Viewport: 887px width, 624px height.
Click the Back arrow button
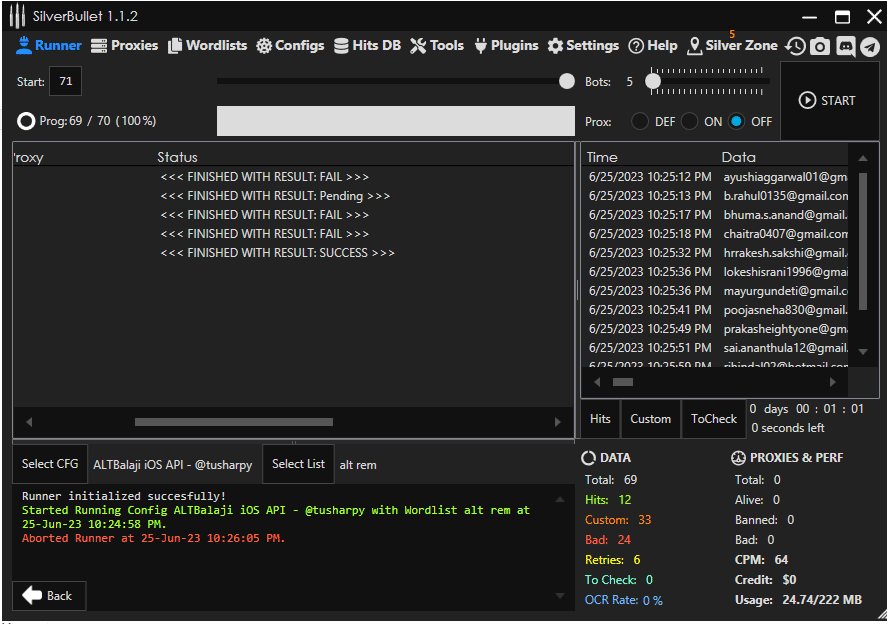48,596
